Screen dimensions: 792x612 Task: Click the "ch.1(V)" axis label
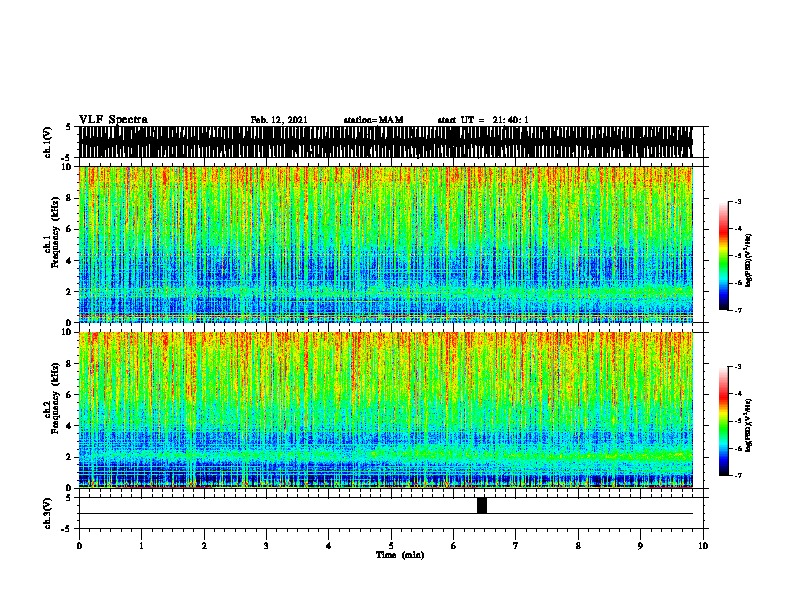coord(48,142)
